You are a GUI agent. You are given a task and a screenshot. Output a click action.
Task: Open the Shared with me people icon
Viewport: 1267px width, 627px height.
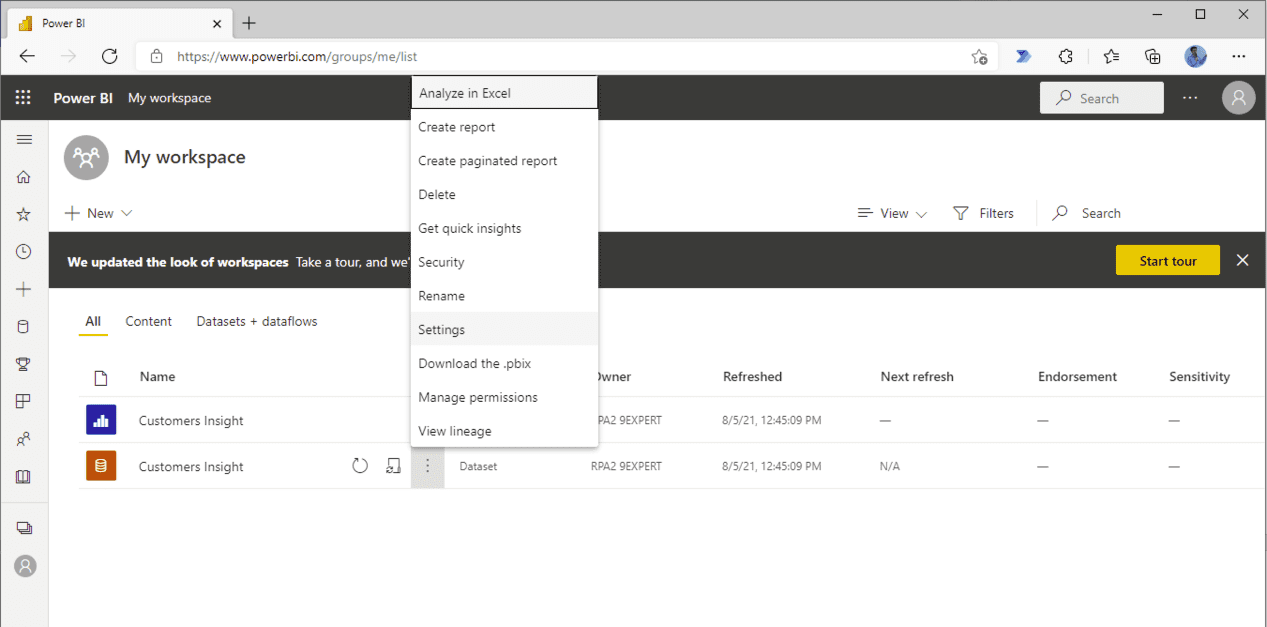pos(25,438)
